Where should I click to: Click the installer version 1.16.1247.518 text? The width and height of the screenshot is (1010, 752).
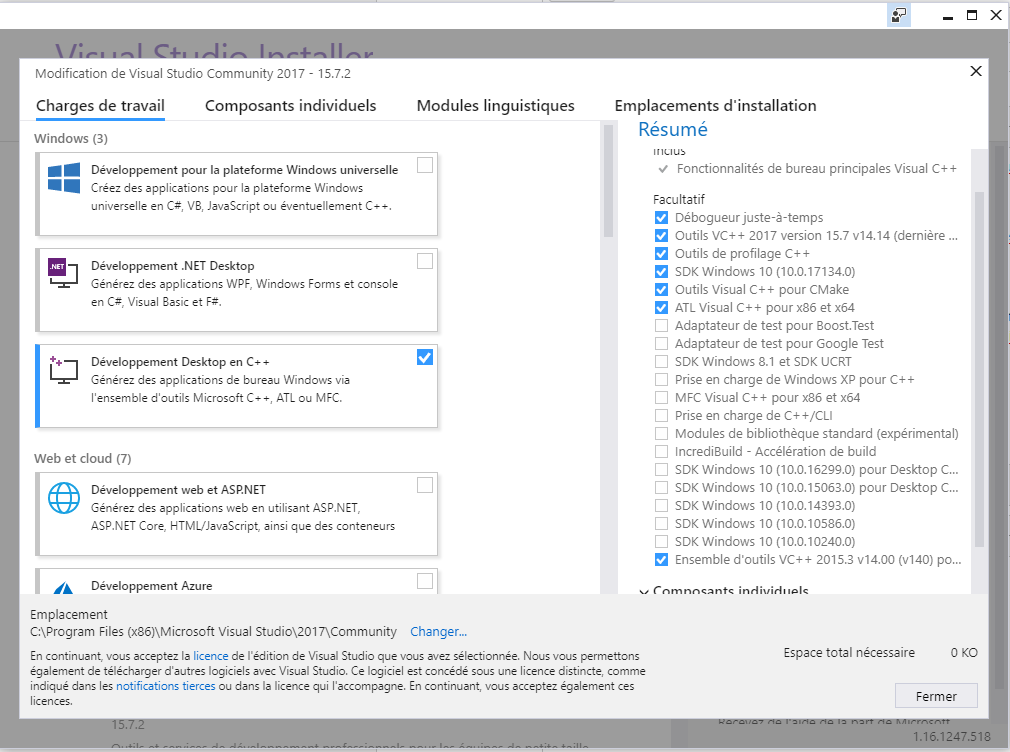pos(951,737)
